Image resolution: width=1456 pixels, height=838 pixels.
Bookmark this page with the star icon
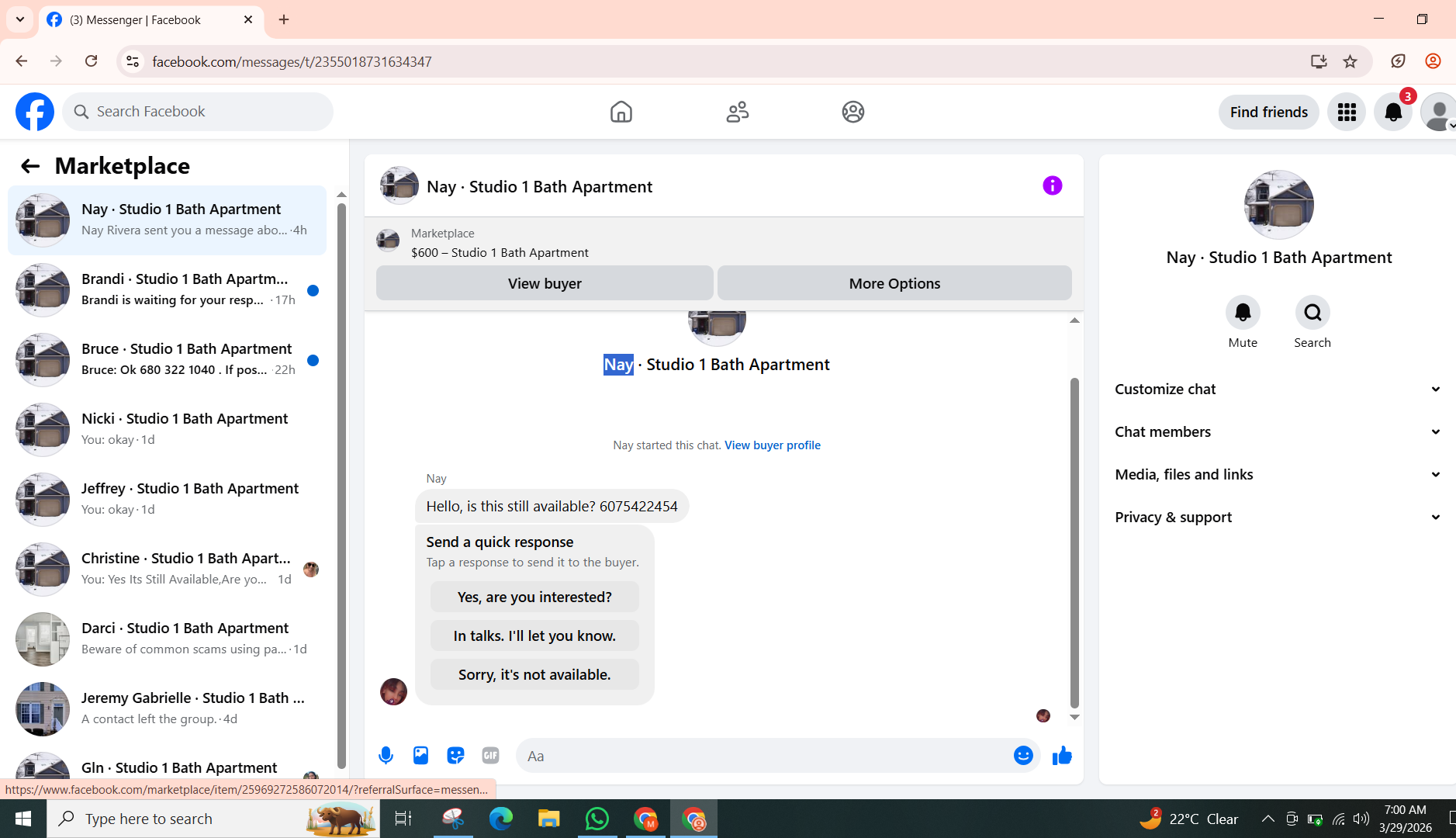tap(1351, 61)
